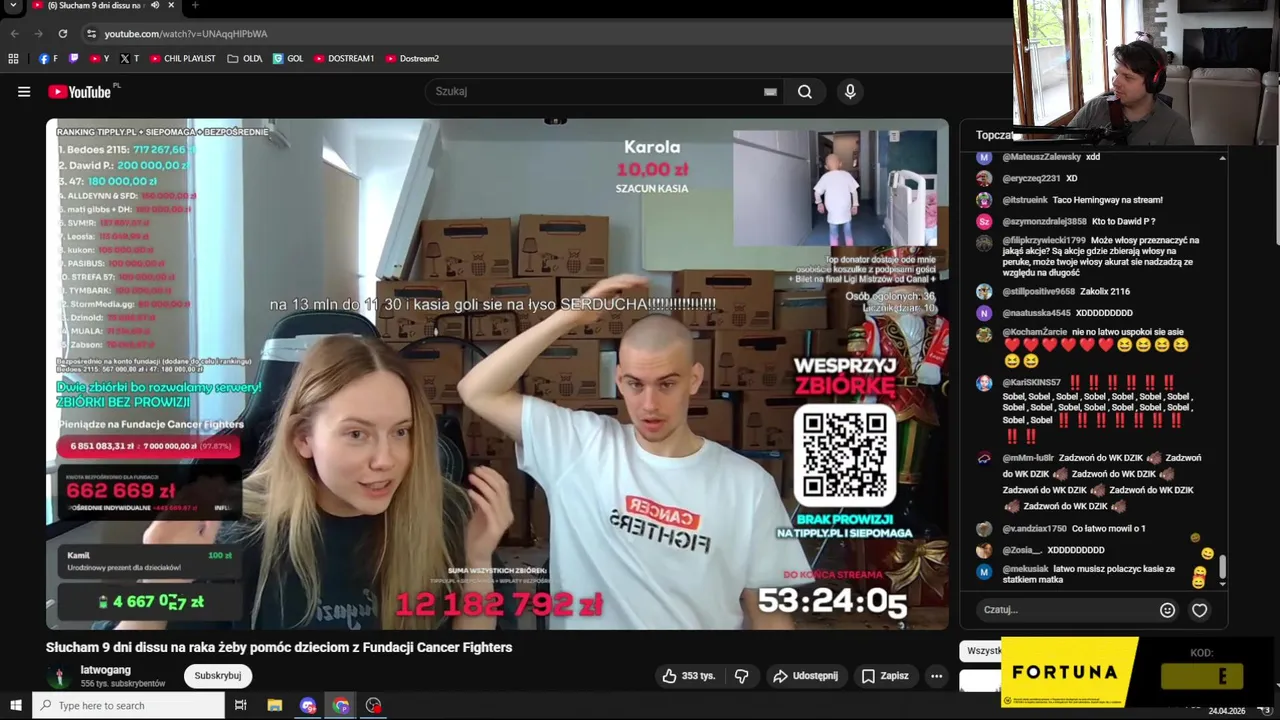The image size is (1280, 720).
Task: Mute the tab via speaker icon
Action: point(155,6)
